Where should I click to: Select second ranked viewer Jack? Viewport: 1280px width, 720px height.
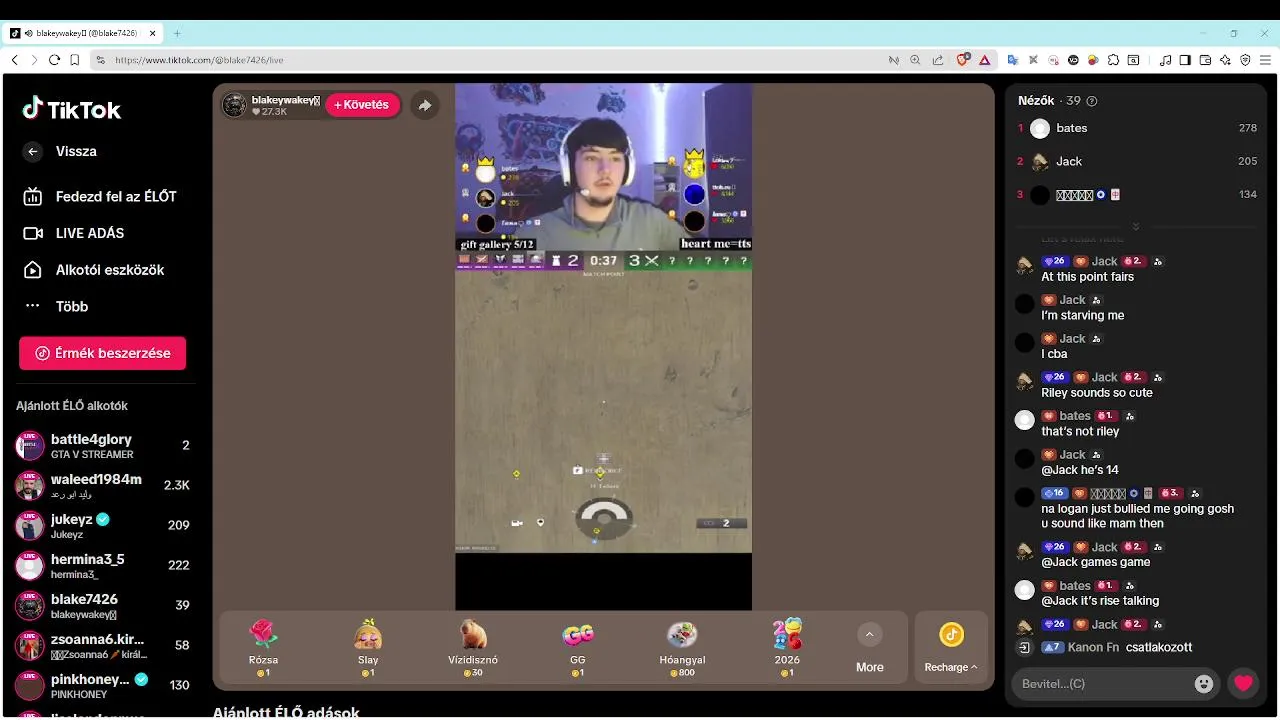point(1137,161)
